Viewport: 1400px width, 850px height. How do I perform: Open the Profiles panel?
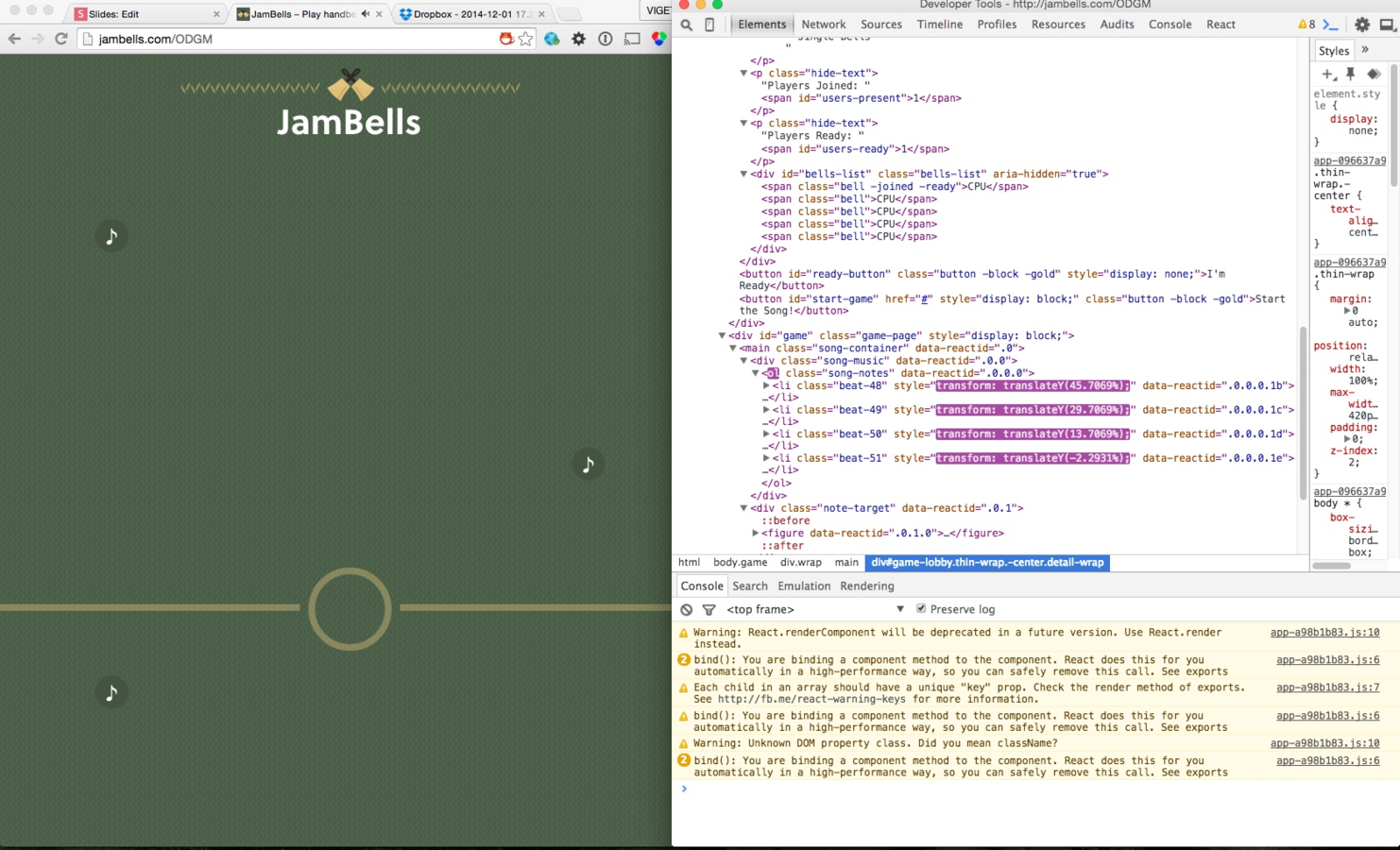pyautogui.click(x=997, y=25)
